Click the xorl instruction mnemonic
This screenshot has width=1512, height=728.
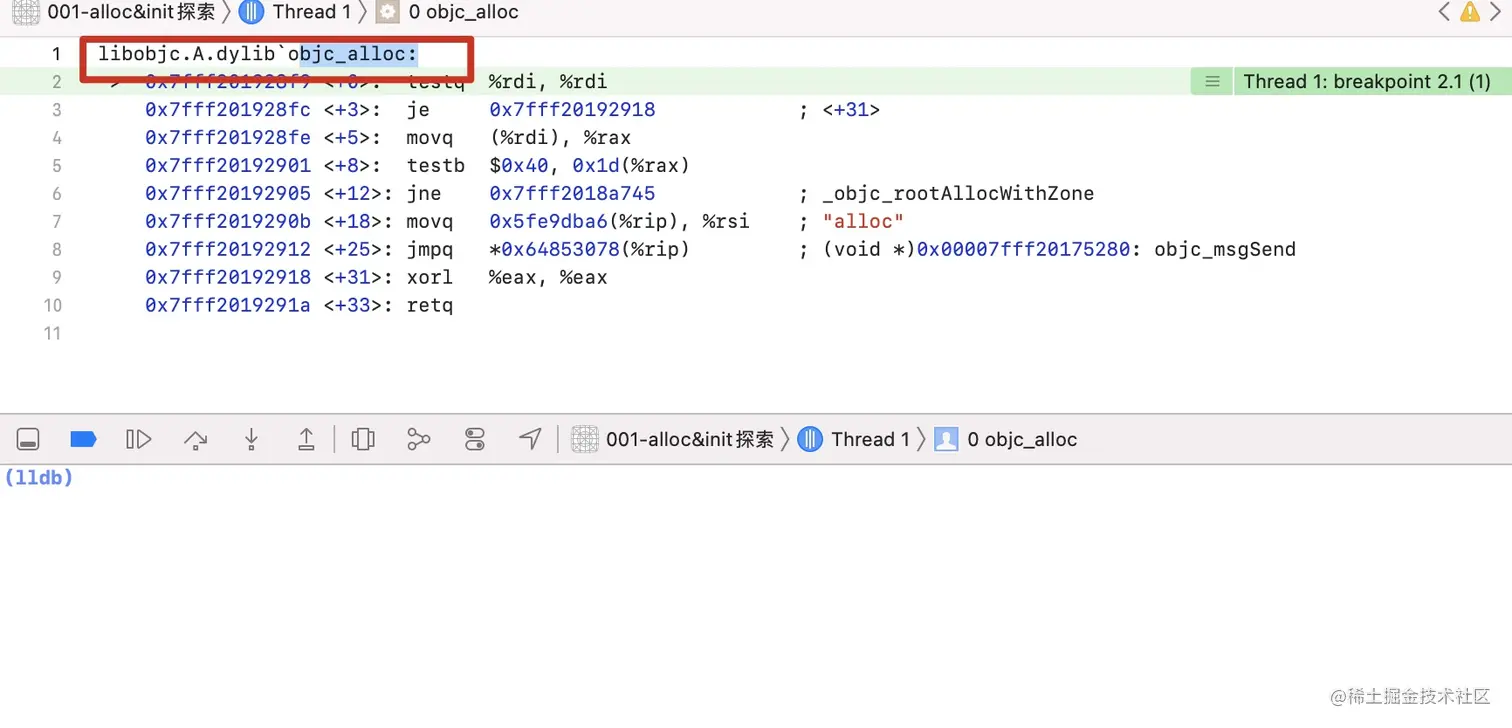430,278
